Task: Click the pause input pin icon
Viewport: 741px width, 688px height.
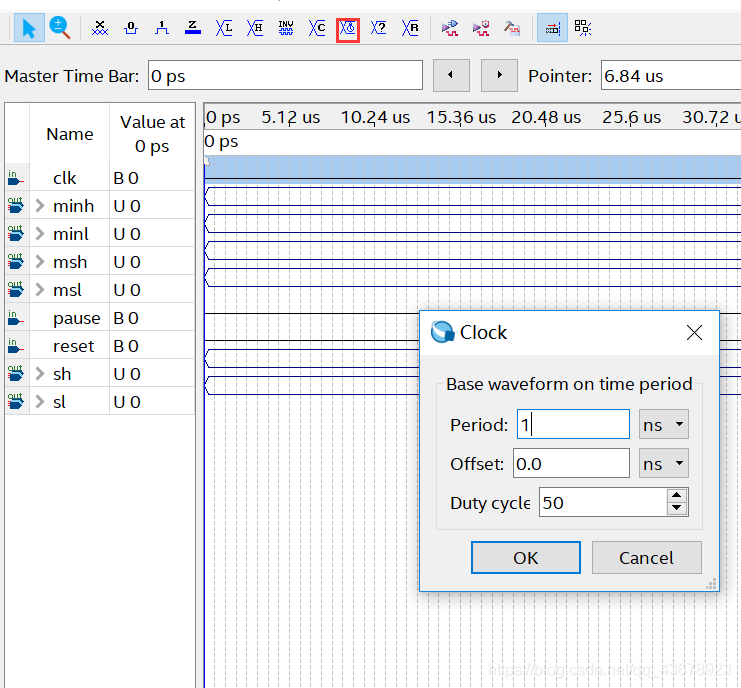Action: (16, 318)
